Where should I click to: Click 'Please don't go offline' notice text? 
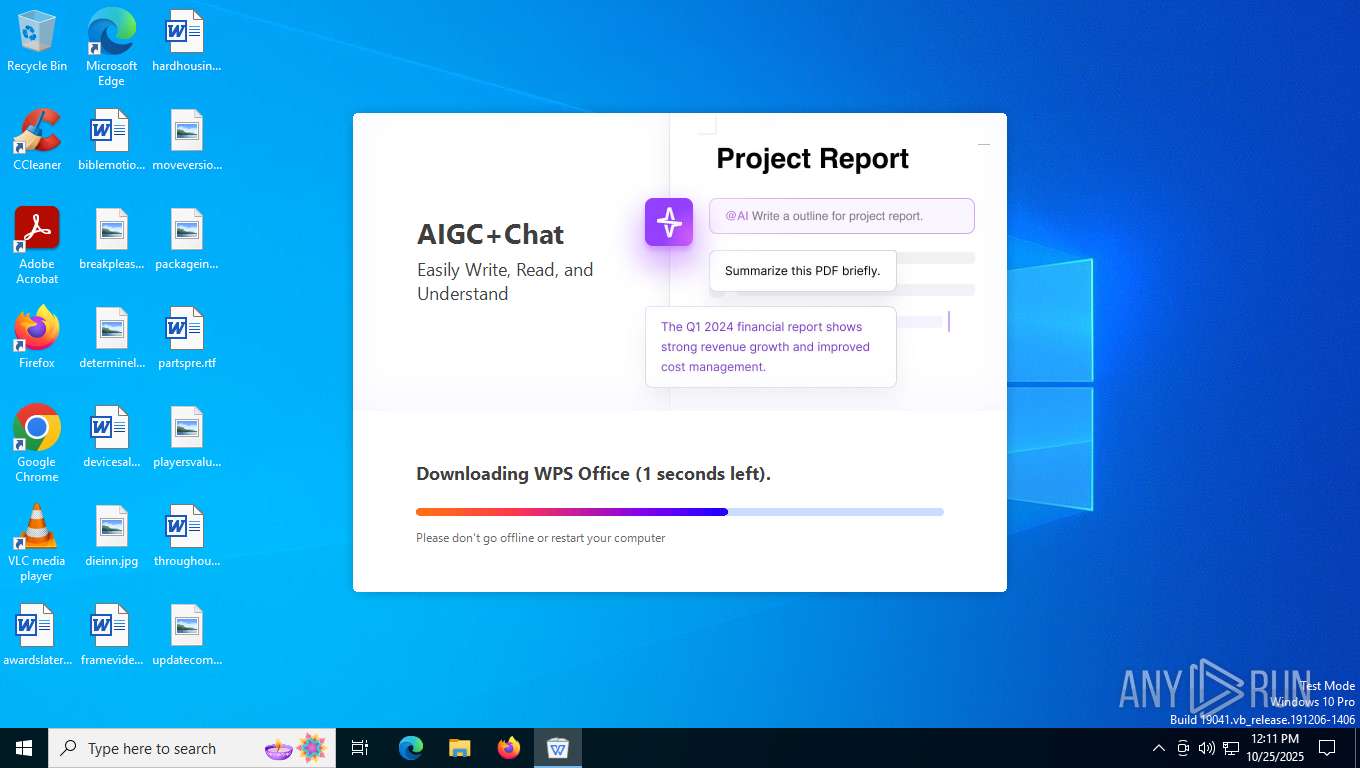tap(541, 538)
